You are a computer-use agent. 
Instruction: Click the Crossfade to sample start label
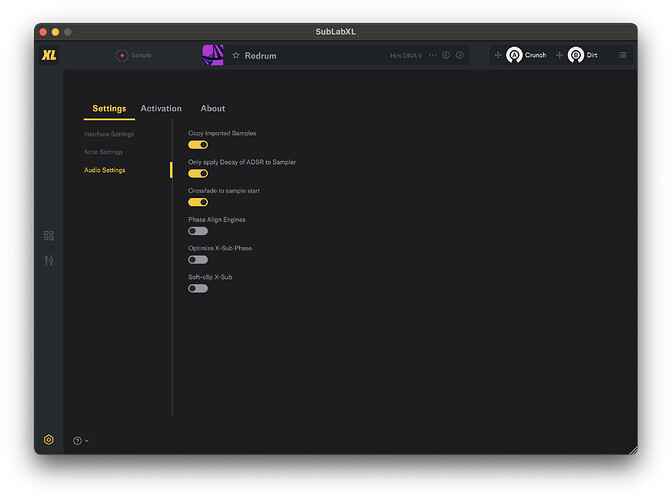pos(224,191)
